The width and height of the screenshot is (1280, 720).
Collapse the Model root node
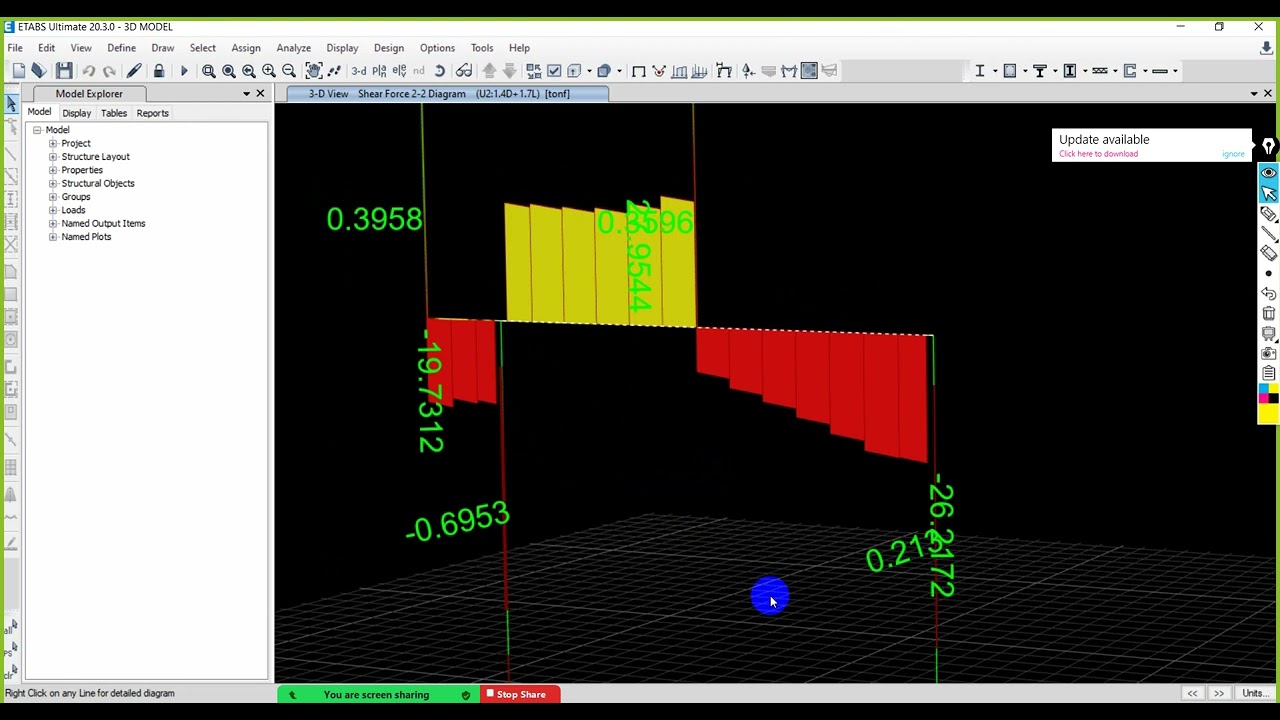(x=37, y=130)
